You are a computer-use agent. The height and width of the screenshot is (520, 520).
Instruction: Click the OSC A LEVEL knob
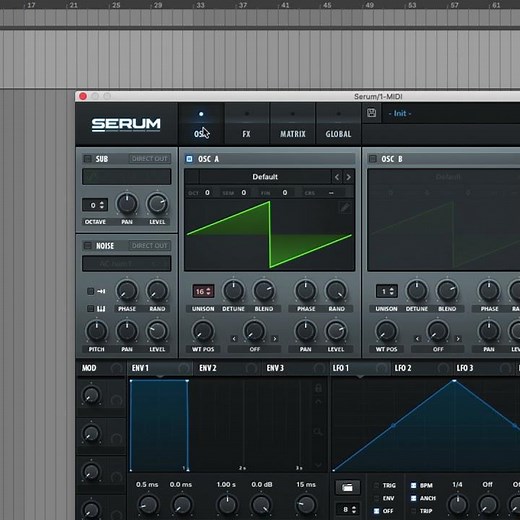point(336,331)
